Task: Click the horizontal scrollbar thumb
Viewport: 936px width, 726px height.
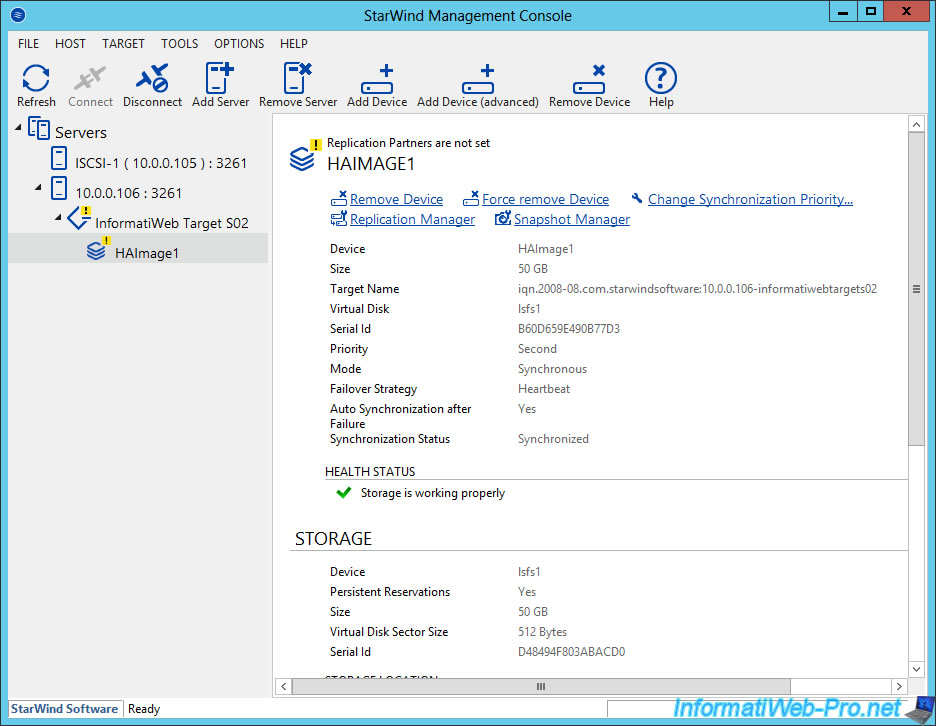Action: [x=541, y=687]
